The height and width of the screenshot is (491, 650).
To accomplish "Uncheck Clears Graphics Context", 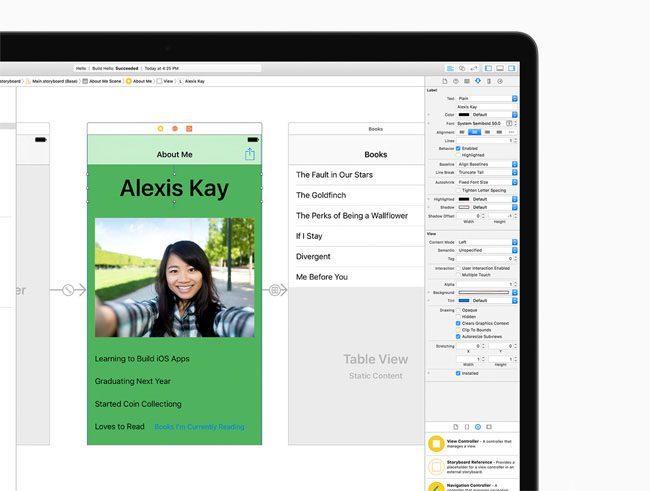I will pyautogui.click(x=458, y=323).
